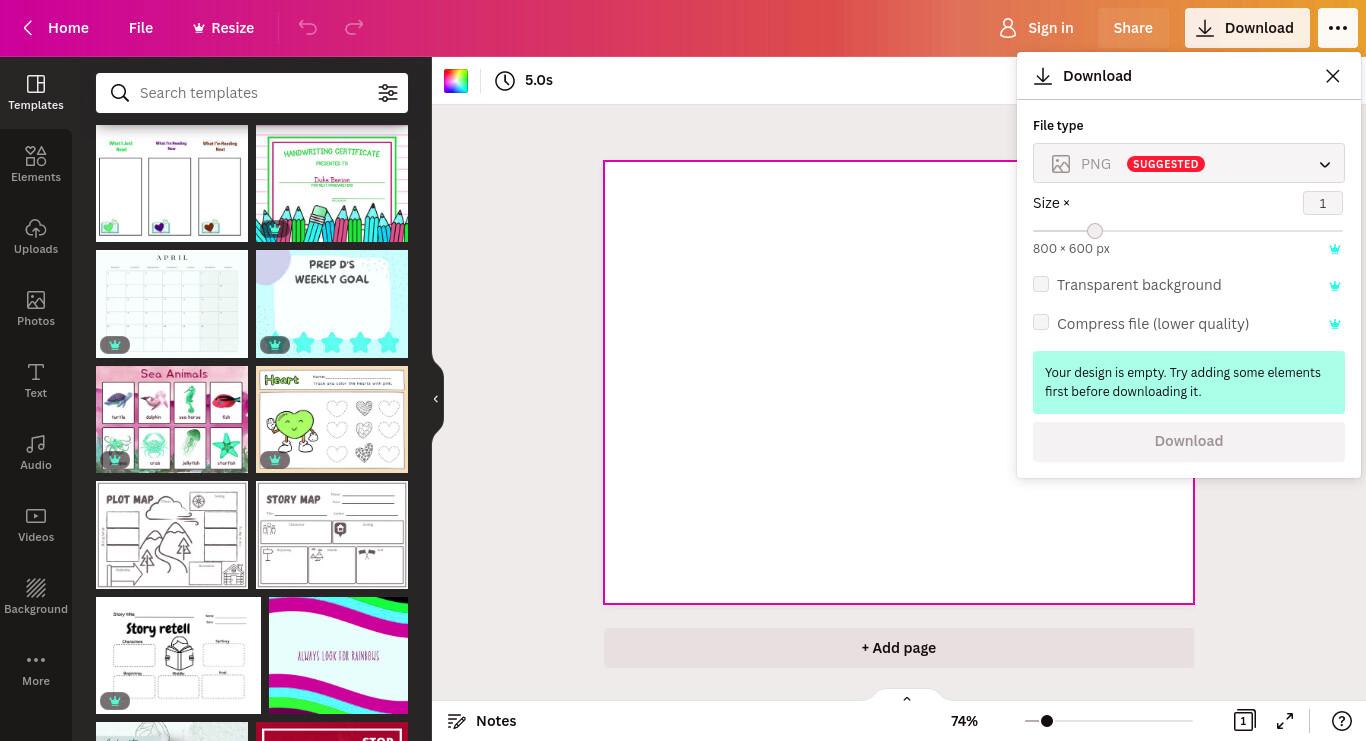Select the Story retell template
The width and height of the screenshot is (1366, 741).
tap(178, 655)
